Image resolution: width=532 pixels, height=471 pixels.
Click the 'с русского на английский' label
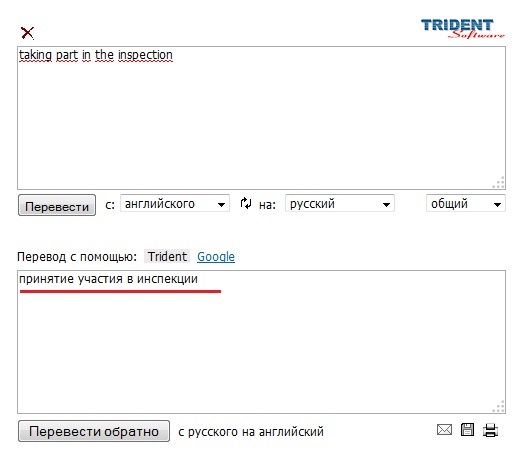coord(251,432)
